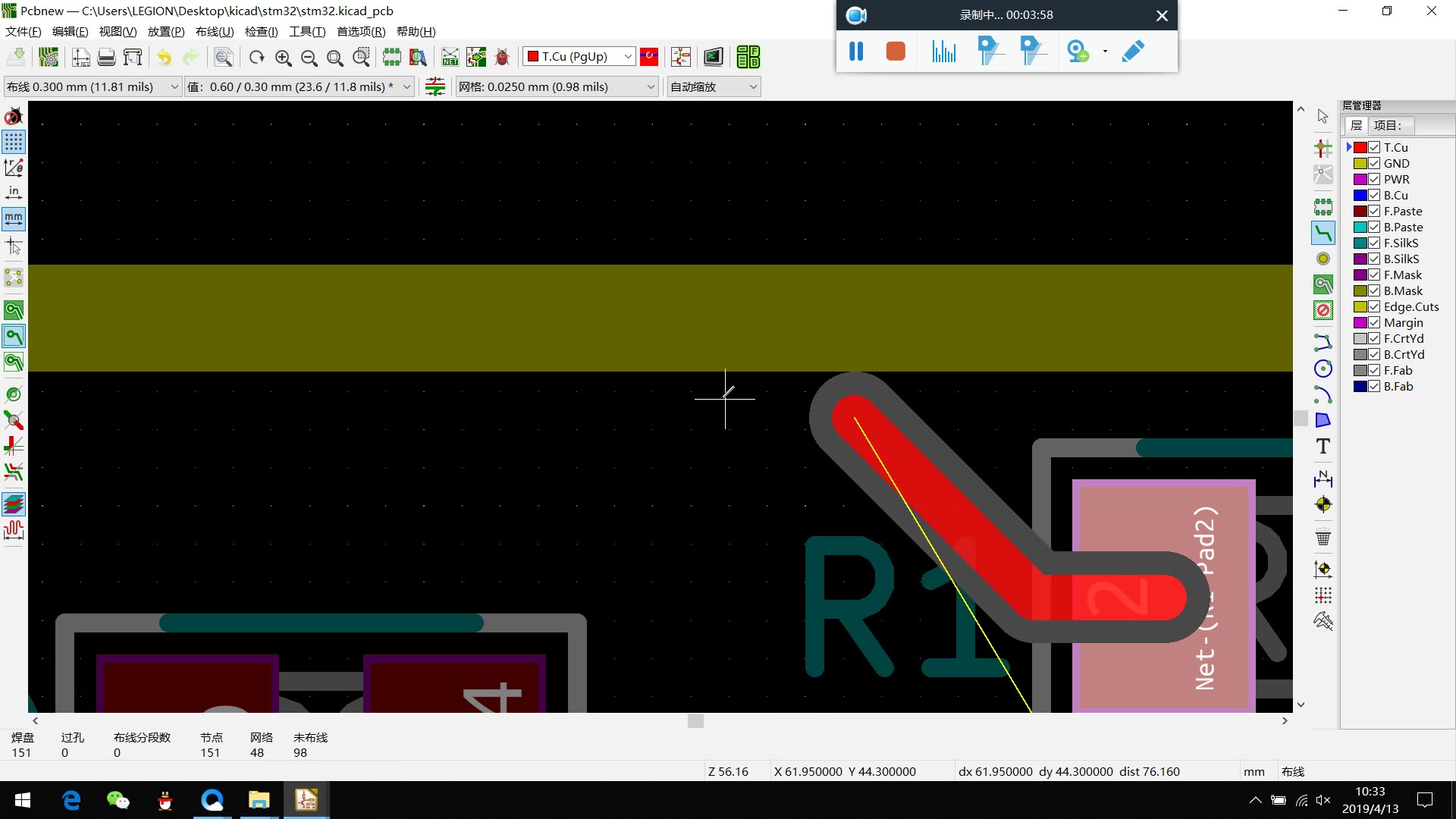Uncheck the F.SilkS layer checkbox

[1374, 243]
